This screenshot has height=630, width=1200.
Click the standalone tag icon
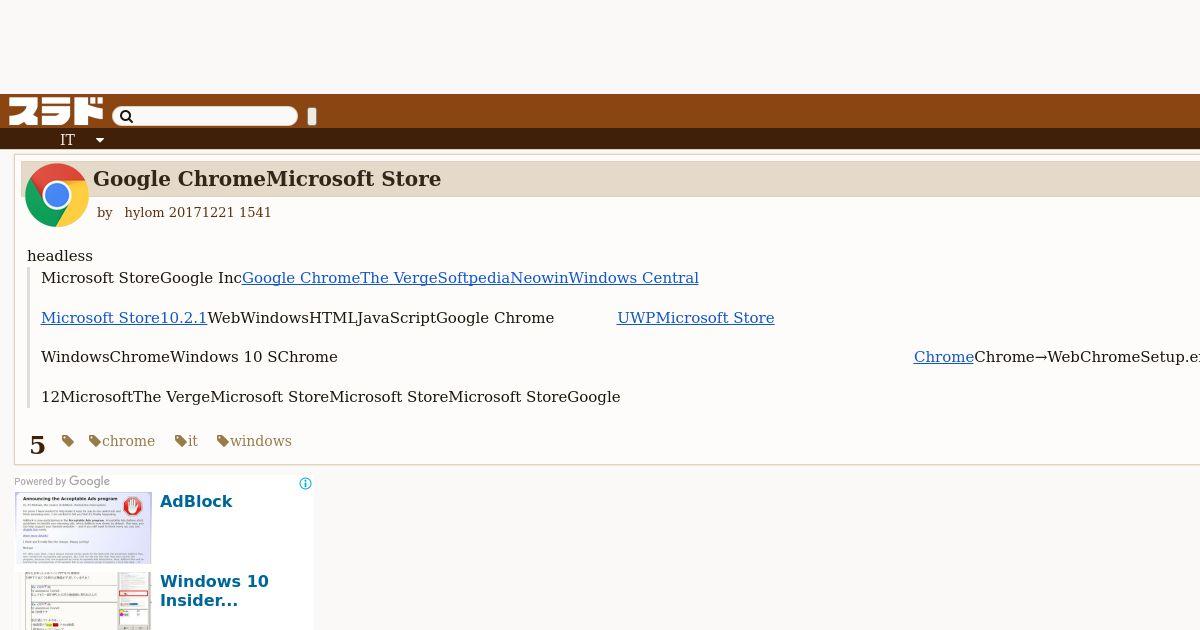[68, 441]
